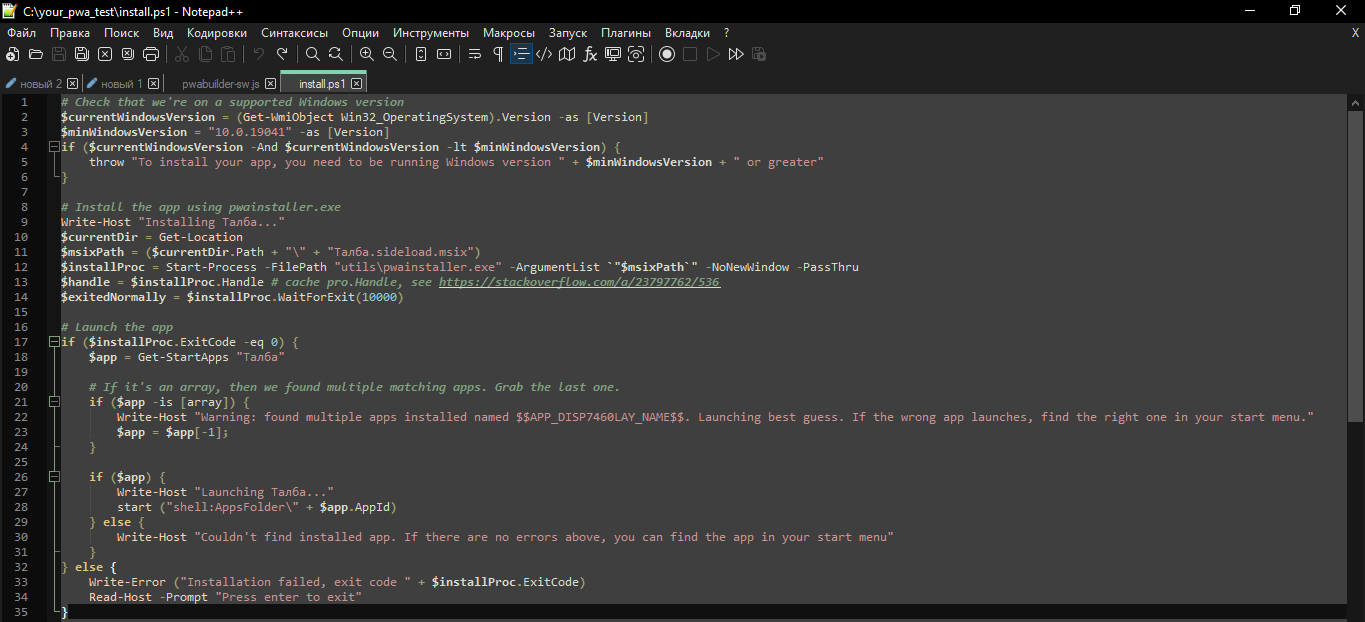
Task: Open the Синтаксисы menu
Action: [295, 33]
